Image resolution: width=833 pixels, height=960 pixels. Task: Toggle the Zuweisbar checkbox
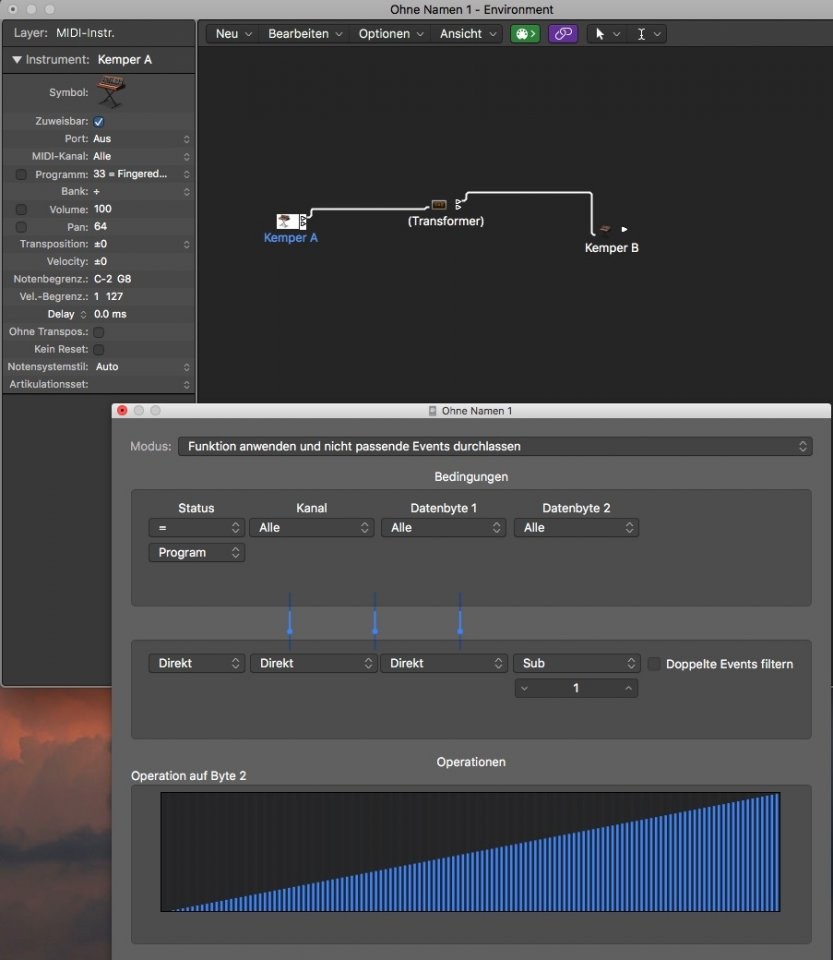point(99,121)
